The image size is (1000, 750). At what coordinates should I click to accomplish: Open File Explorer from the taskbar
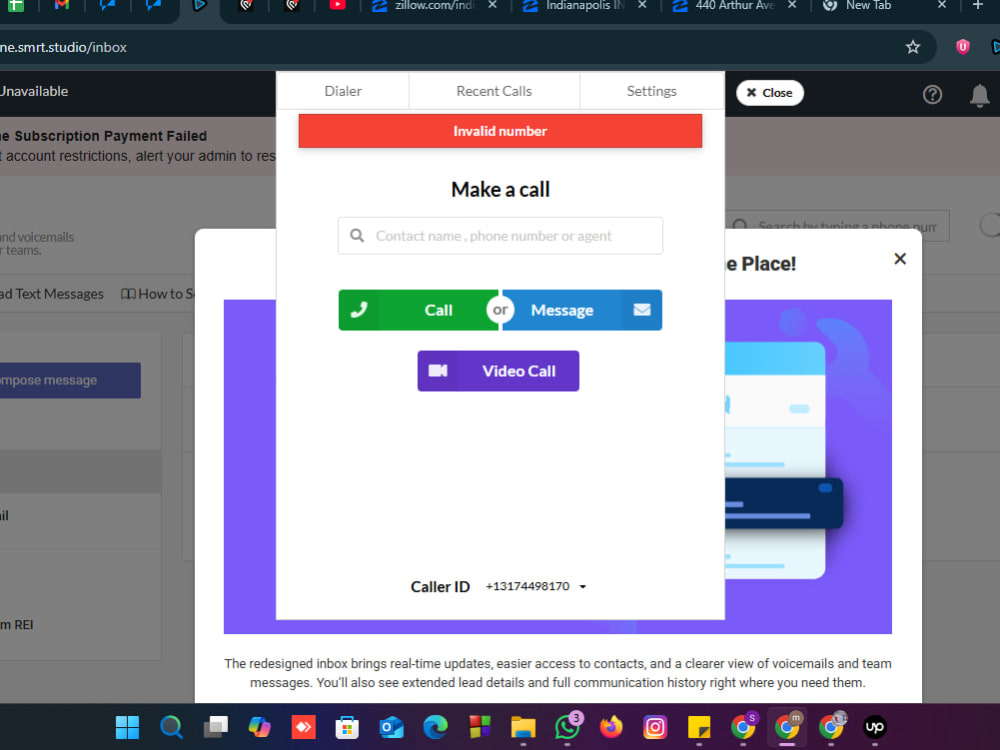point(523,727)
